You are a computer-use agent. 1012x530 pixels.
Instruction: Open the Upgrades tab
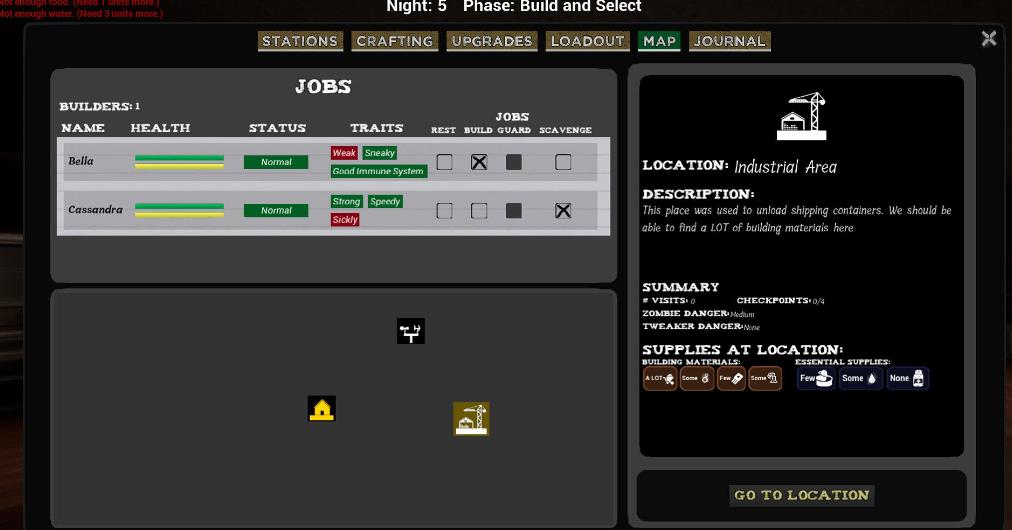[x=492, y=41]
